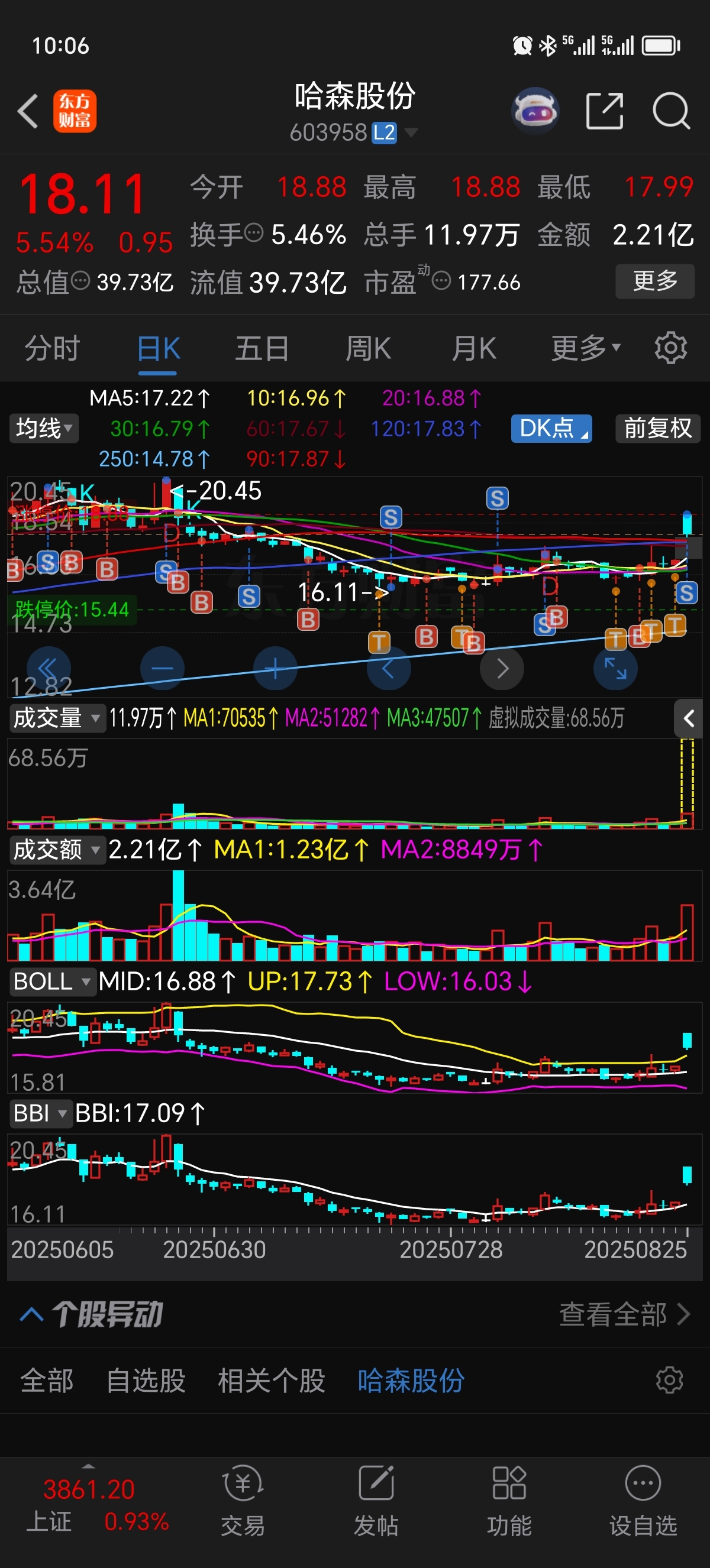Open the 均线 indicator dropdown
710x1568 pixels.
click(x=43, y=428)
